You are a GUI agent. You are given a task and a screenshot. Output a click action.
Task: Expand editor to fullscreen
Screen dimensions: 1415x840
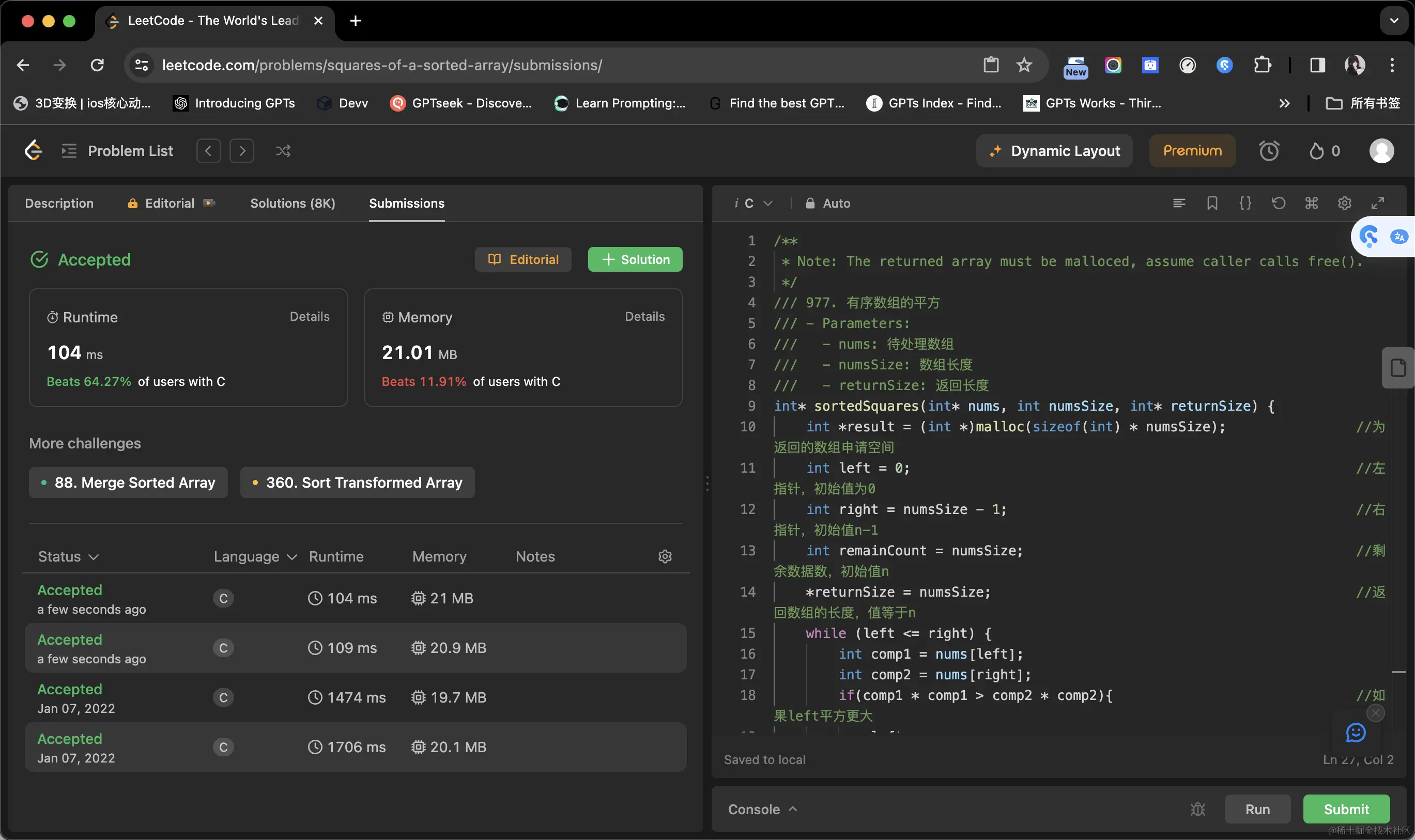pyautogui.click(x=1377, y=203)
